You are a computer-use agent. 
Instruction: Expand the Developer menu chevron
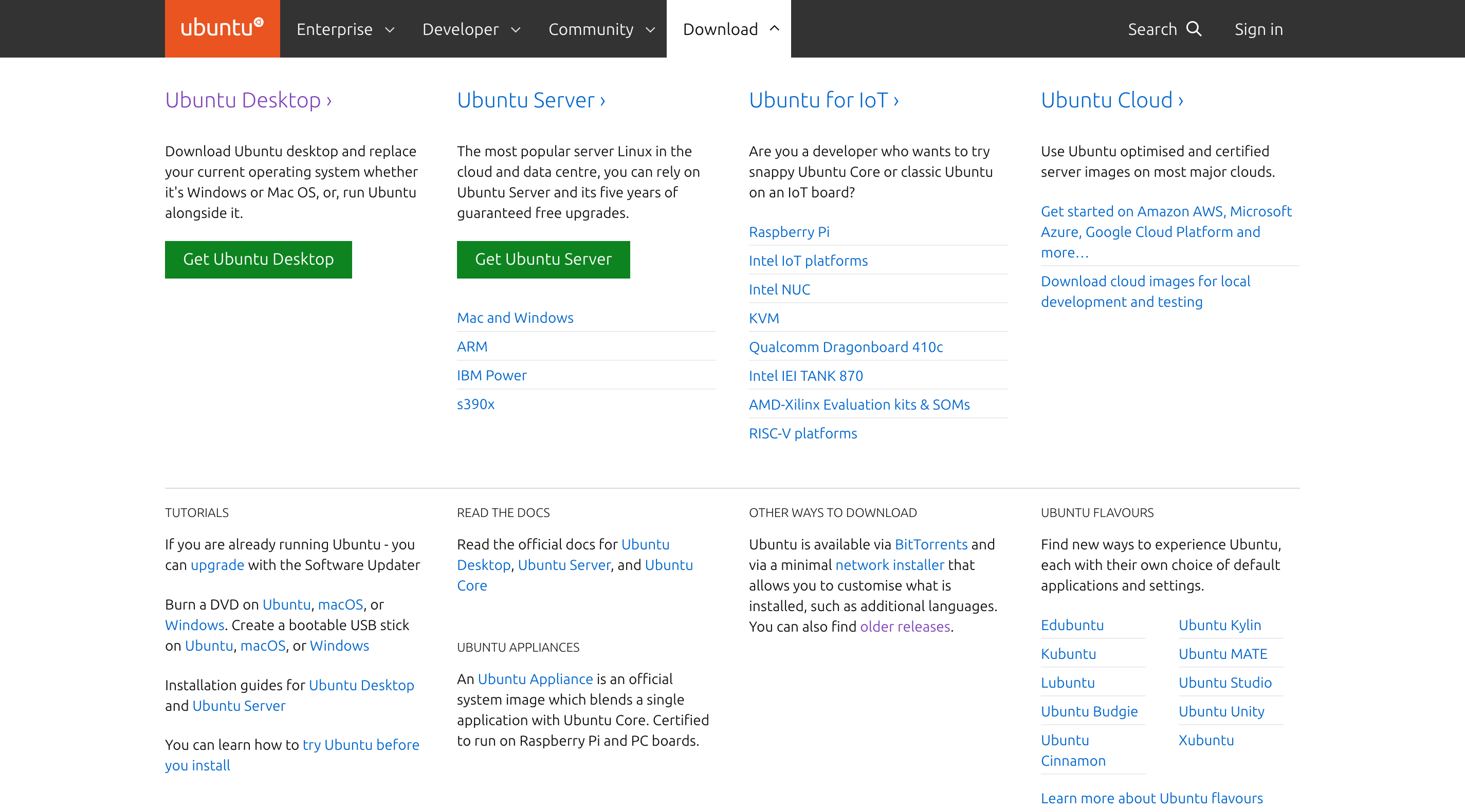pyautogui.click(x=516, y=30)
